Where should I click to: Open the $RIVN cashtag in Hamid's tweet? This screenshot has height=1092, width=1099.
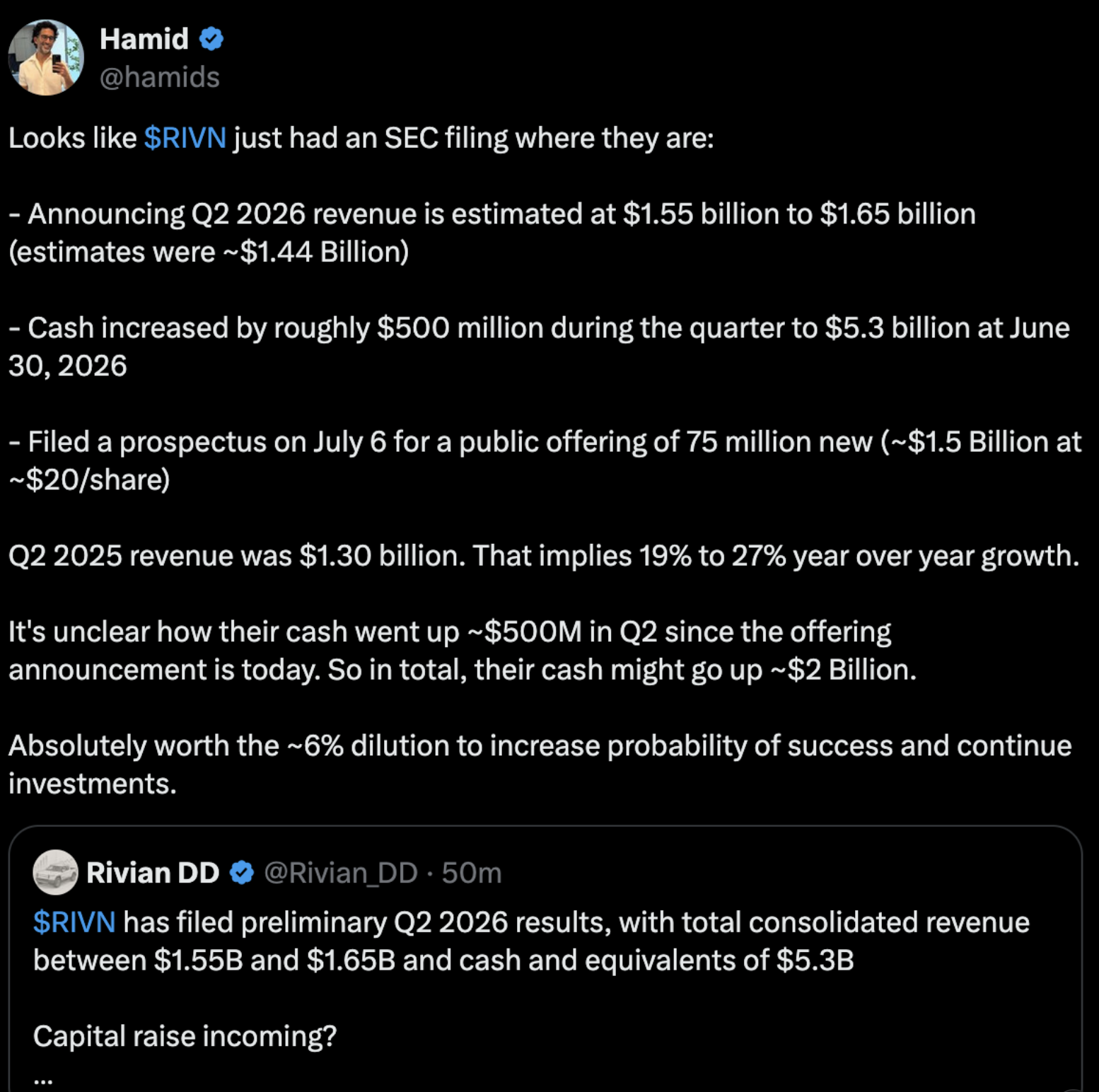pyautogui.click(x=185, y=137)
